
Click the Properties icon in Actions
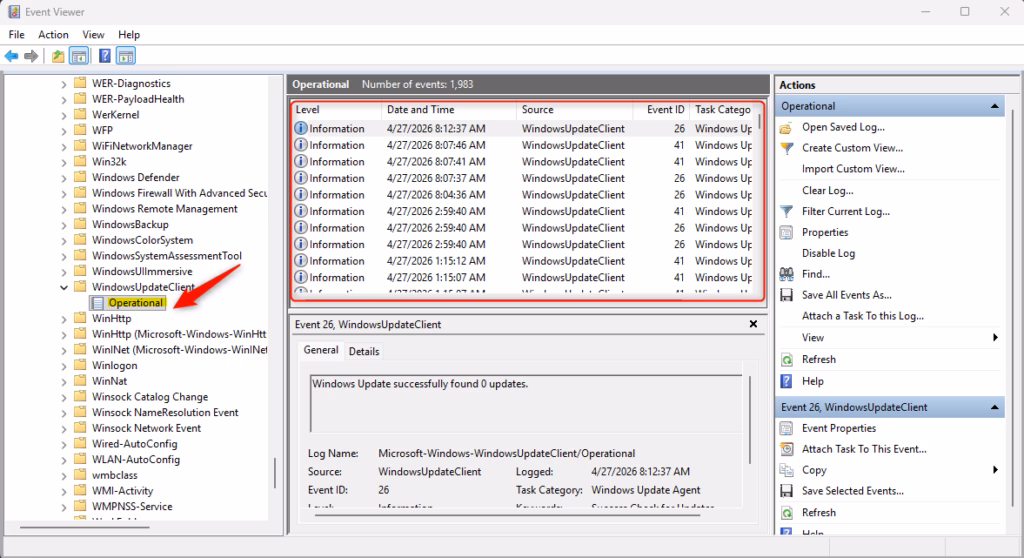click(x=786, y=233)
